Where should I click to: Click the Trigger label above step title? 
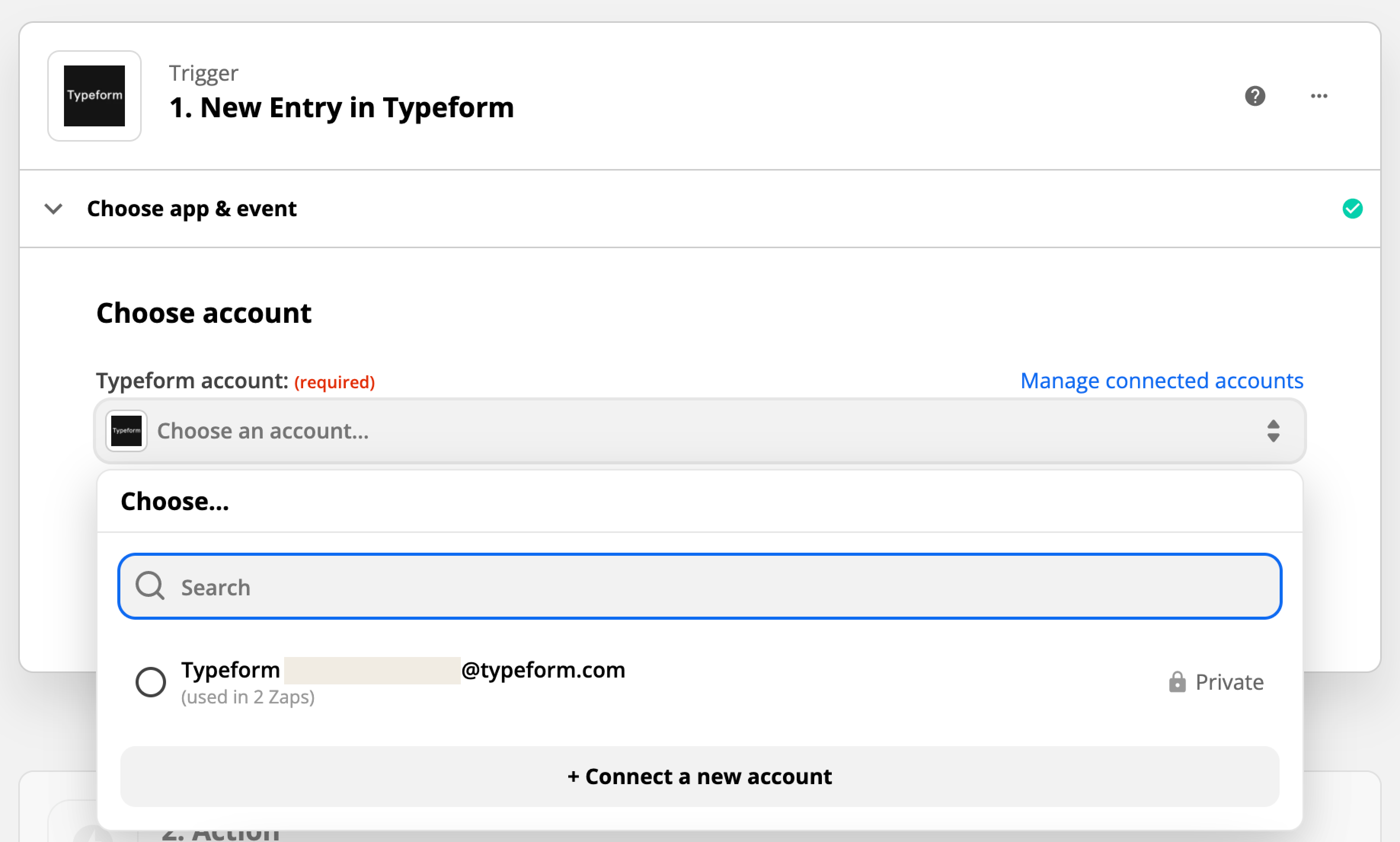pos(204,73)
